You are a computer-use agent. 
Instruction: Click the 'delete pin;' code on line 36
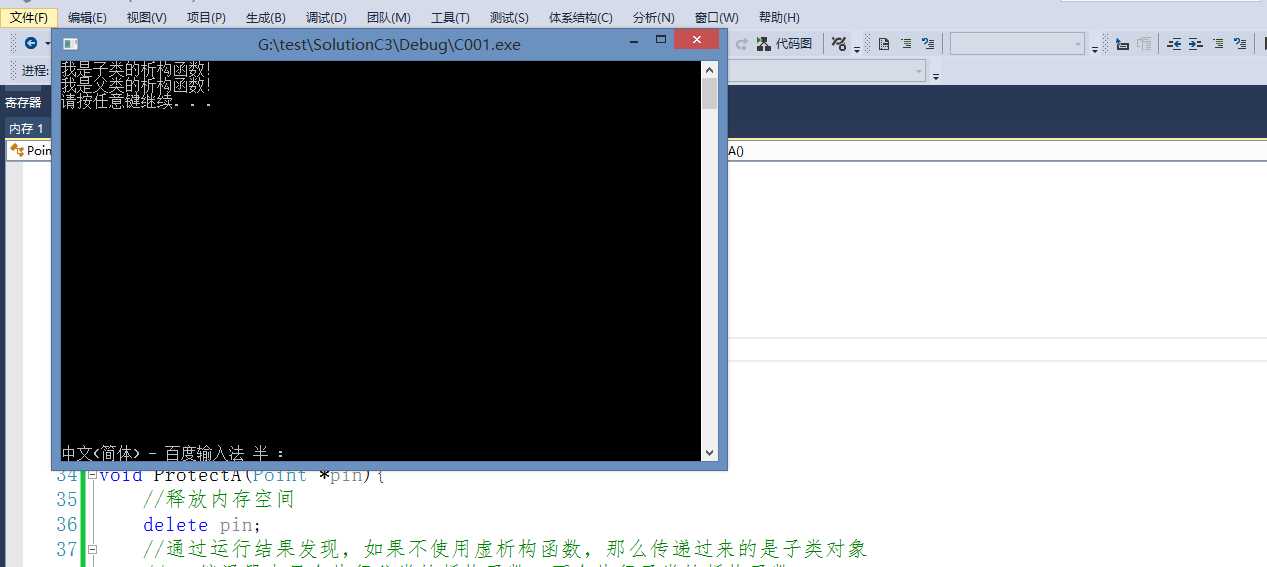pos(202,524)
